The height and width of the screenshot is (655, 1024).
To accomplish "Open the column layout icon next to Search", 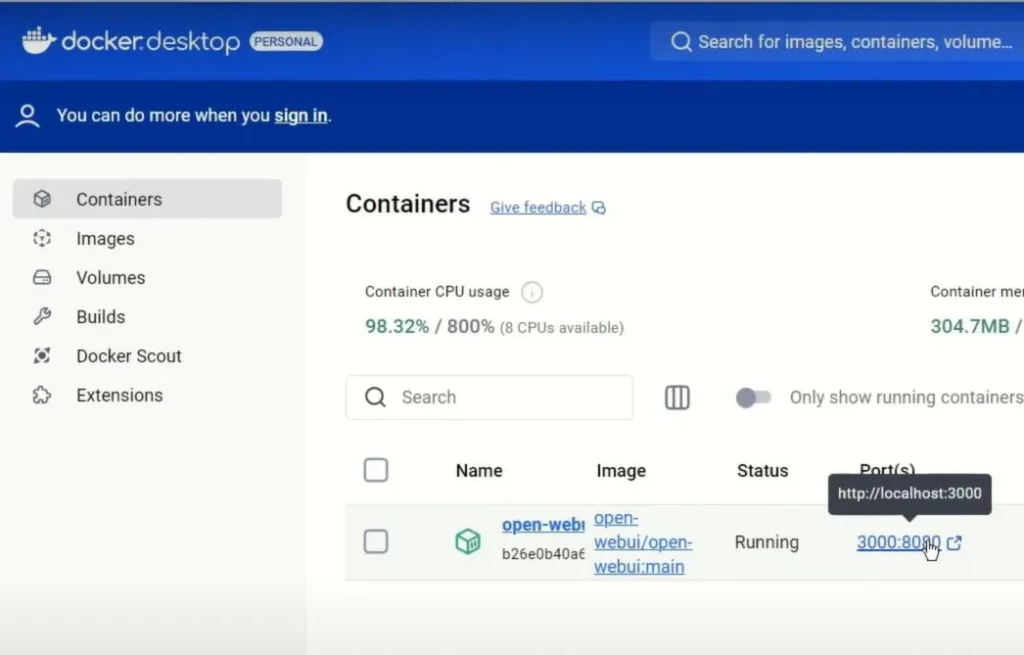I will (677, 397).
